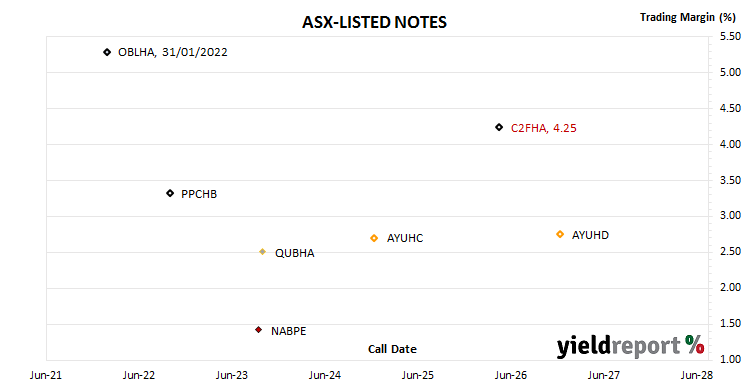Select the orange QUBHA data point
This screenshot has width=750, height=391.
[263, 252]
